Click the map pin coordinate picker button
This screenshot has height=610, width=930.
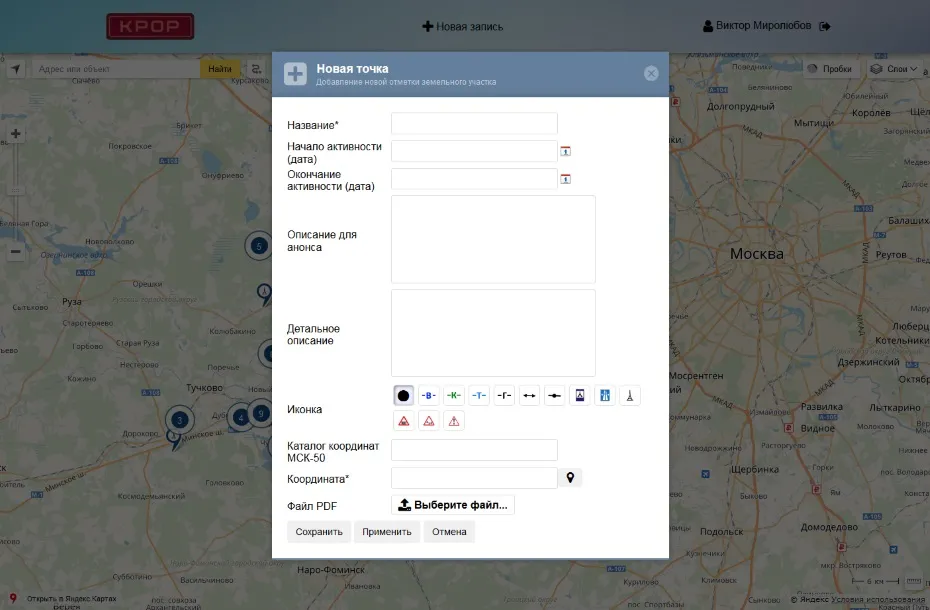click(x=570, y=478)
